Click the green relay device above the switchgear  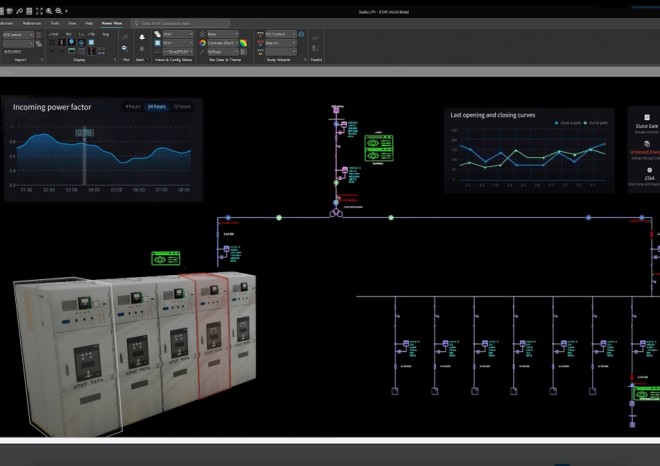(165, 258)
